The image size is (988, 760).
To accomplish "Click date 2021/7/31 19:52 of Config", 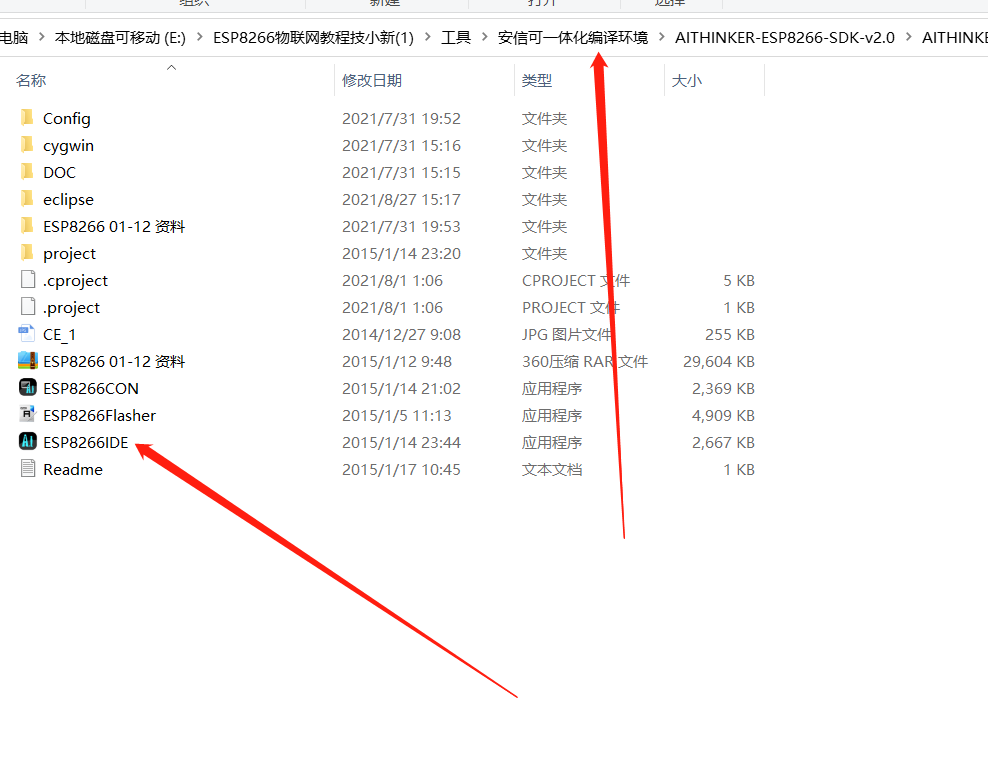I will click(401, 118).
